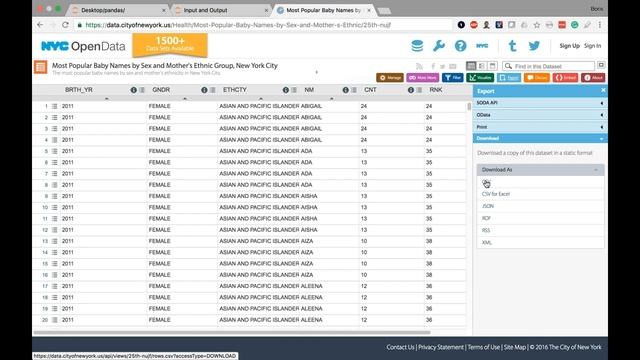The height and width of the screenshot is (360, 640).
Task: Open the help question mark icon
Action: (x=460, y=46)
